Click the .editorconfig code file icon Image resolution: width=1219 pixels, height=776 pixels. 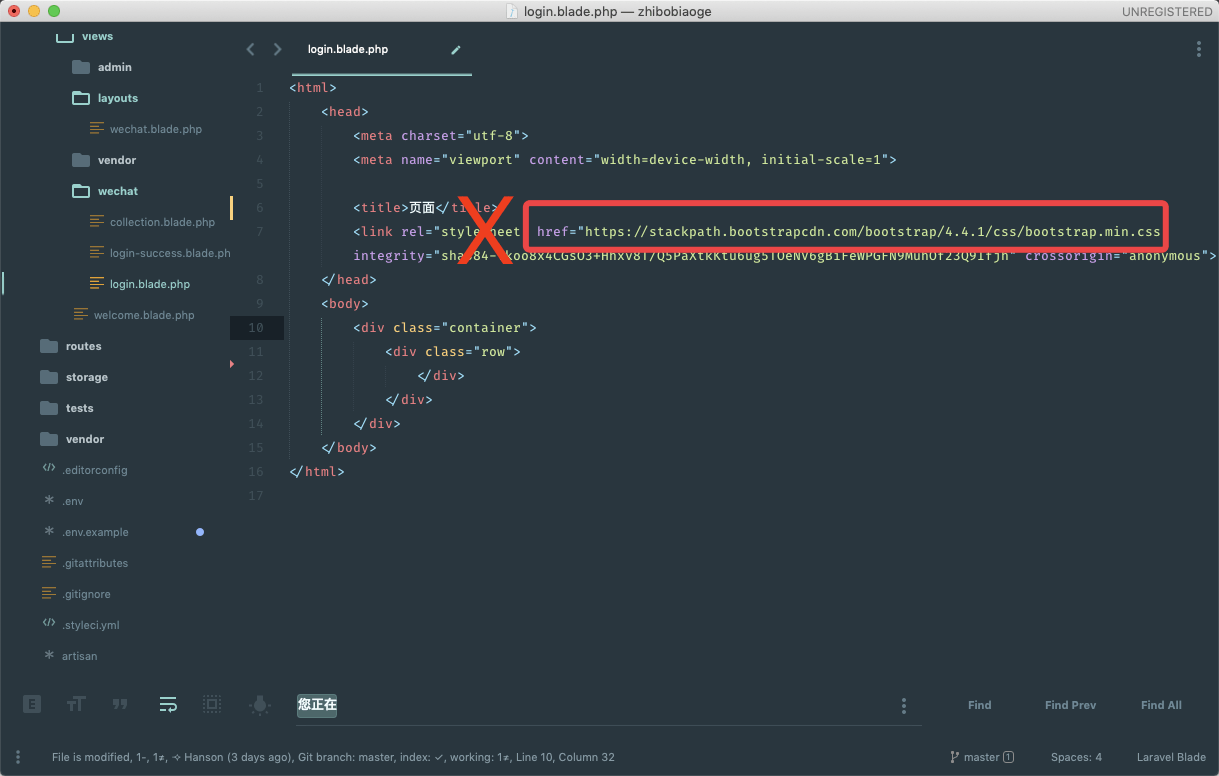[49, 469]
